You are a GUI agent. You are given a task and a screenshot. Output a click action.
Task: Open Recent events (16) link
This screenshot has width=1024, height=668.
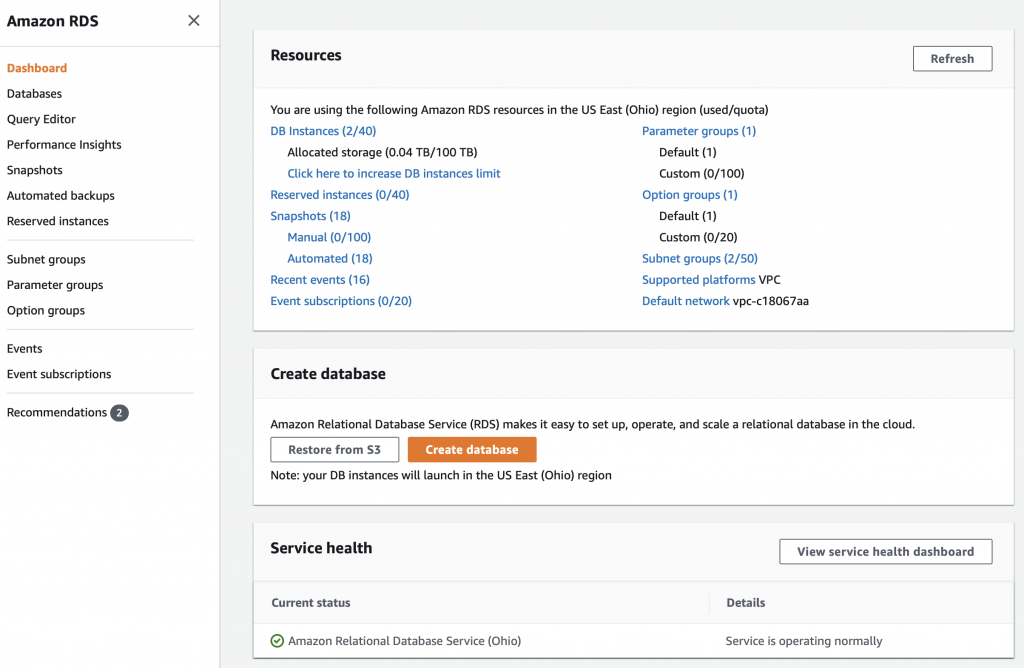pos(320,279)
